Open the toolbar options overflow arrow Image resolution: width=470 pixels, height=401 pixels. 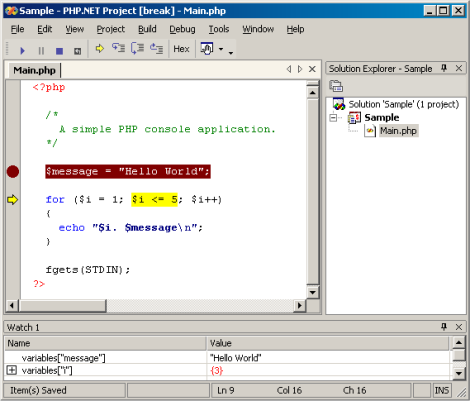click(x=231, y=52)
